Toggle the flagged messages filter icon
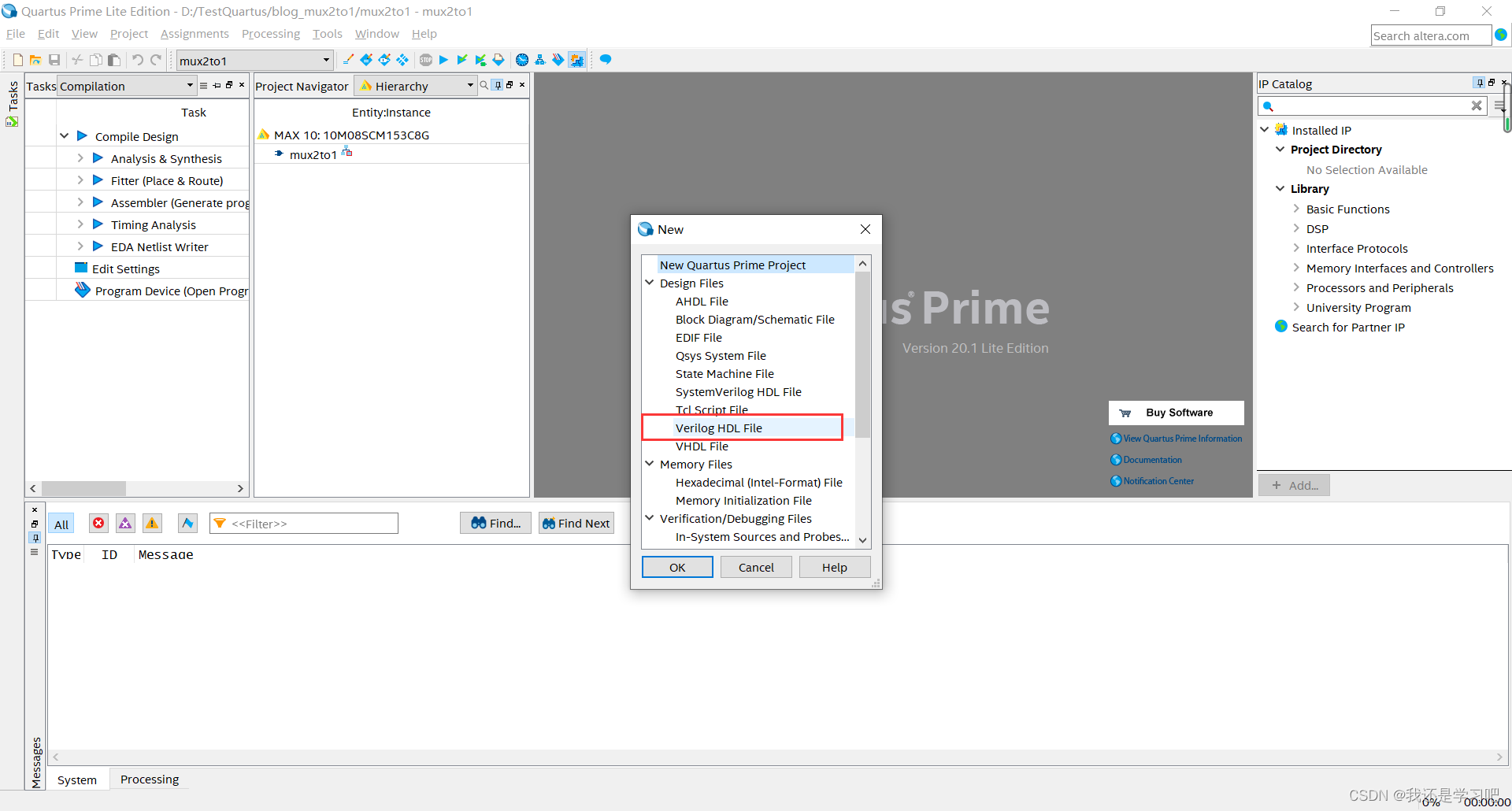 pos(187,523)
